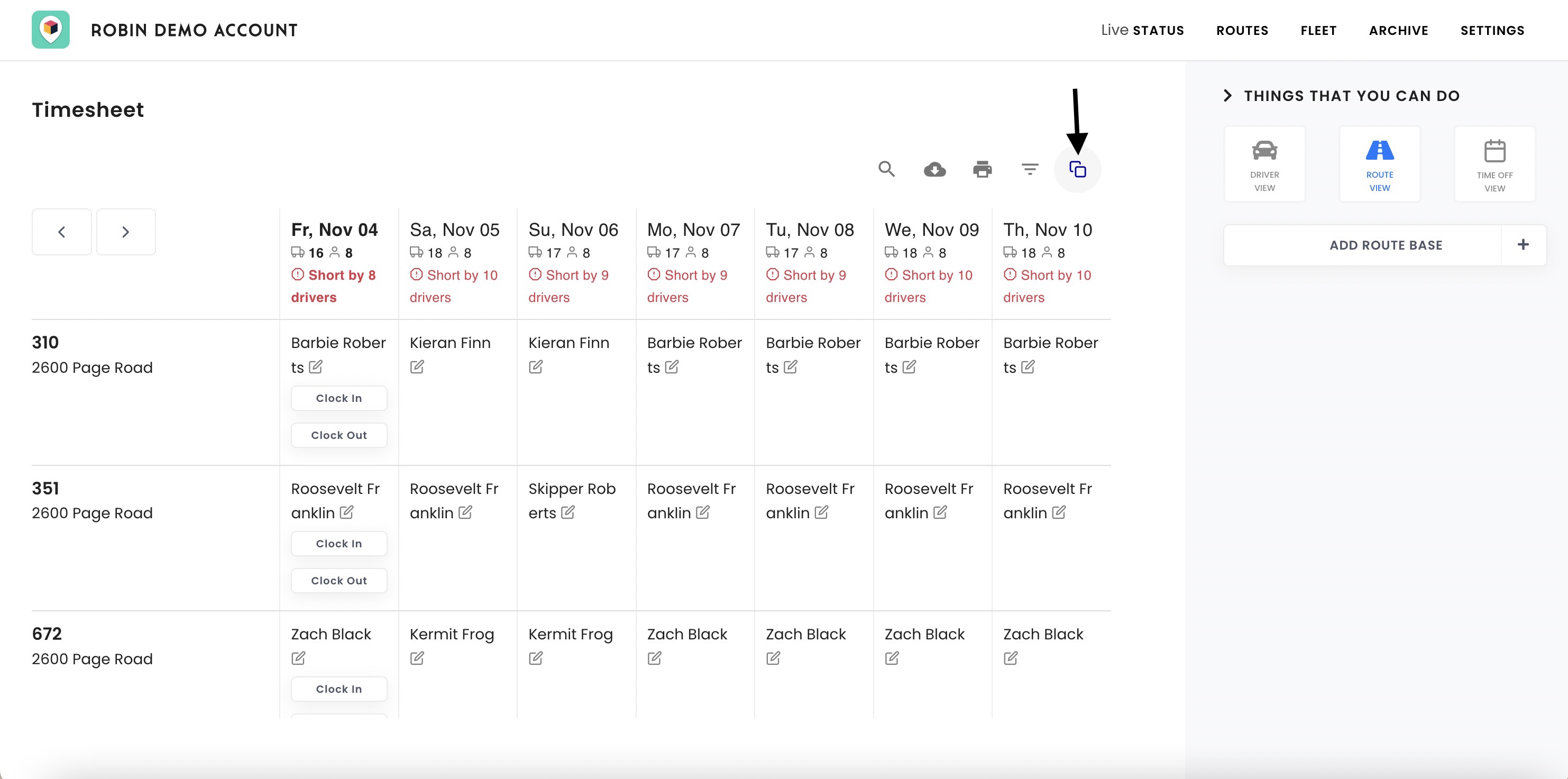
Task: Switch to Time Off View
Action: point(1494,164)
